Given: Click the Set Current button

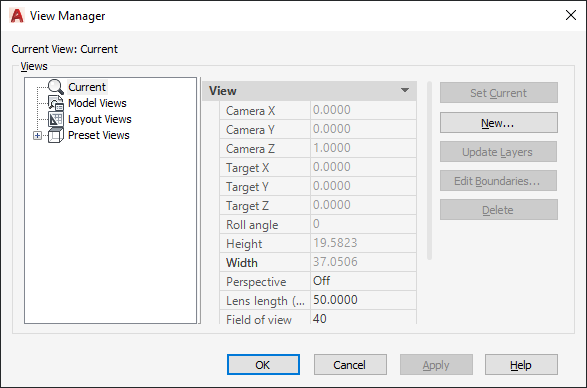Looking at the screenshot, I should tap(499, 93).
